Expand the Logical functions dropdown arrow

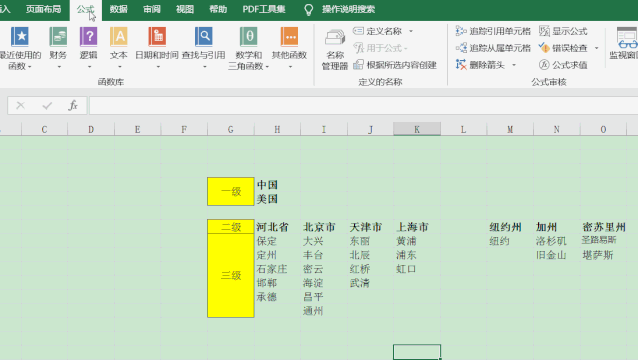pos(89,67)
